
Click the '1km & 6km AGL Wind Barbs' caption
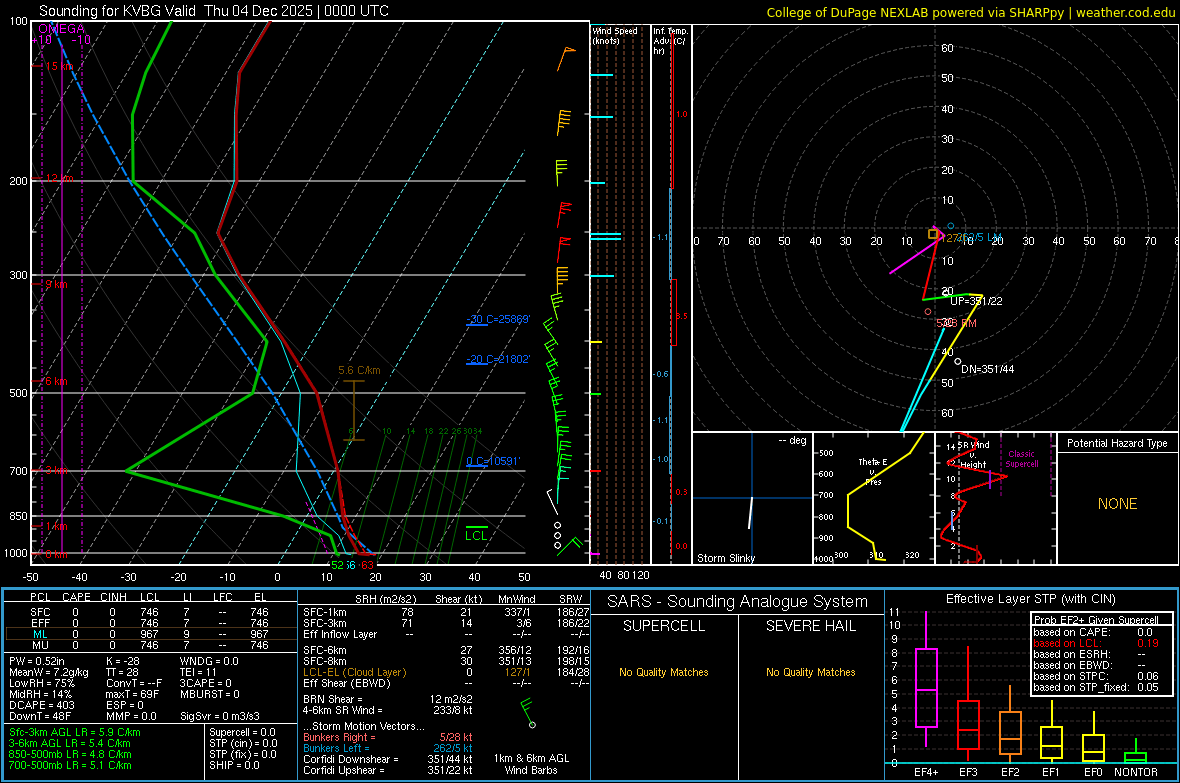tap(531, 764)
